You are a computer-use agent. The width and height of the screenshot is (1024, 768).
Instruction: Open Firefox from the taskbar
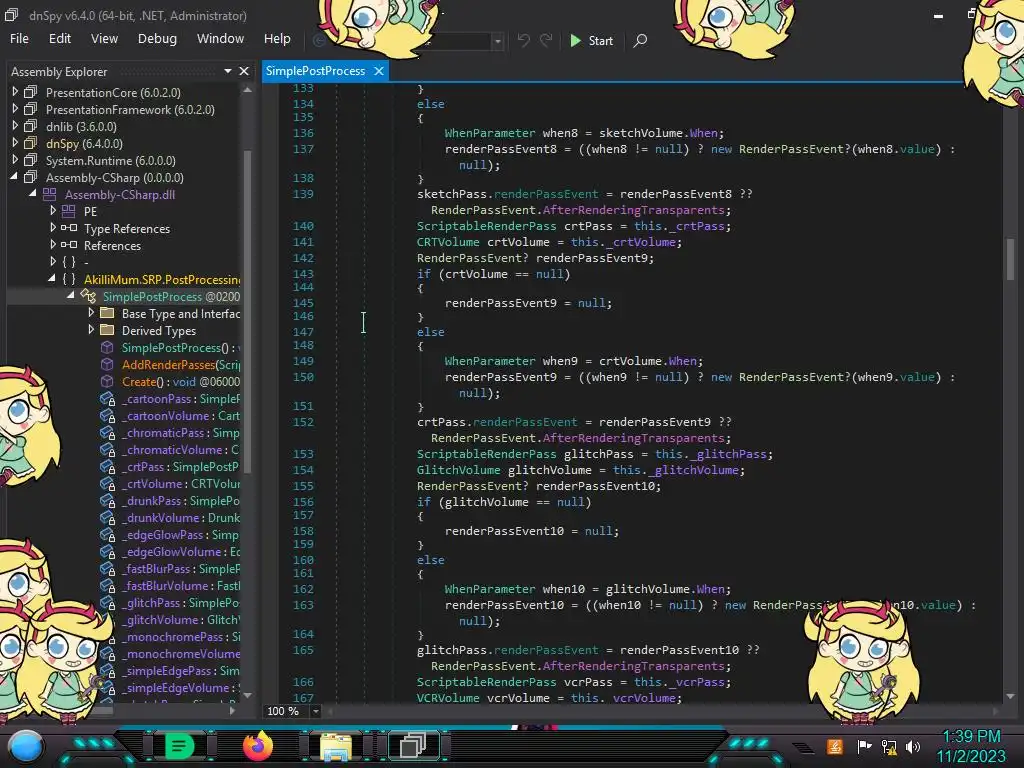(x=257, y=746)
